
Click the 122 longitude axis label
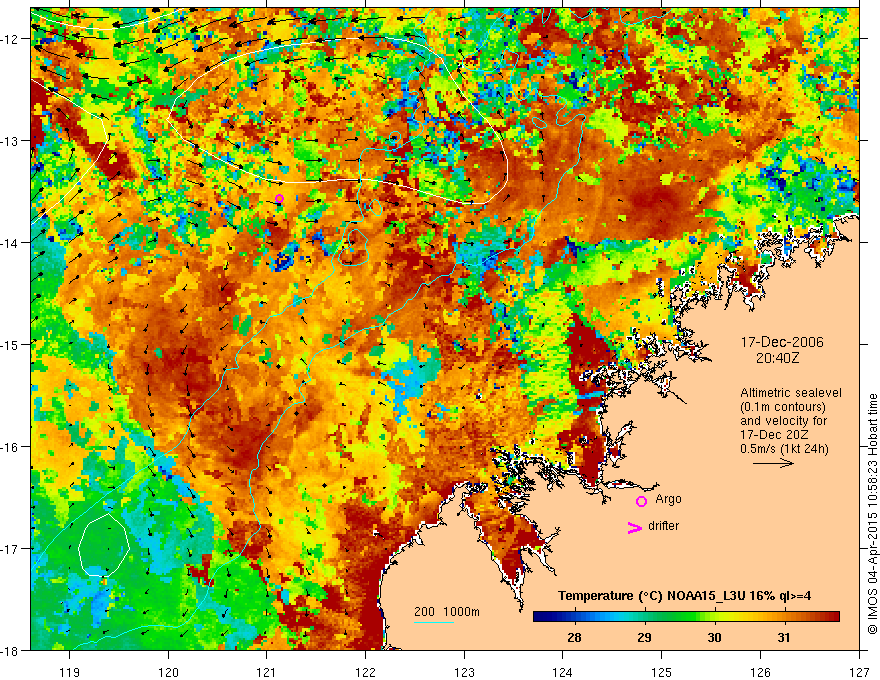(x=365, y=672)
